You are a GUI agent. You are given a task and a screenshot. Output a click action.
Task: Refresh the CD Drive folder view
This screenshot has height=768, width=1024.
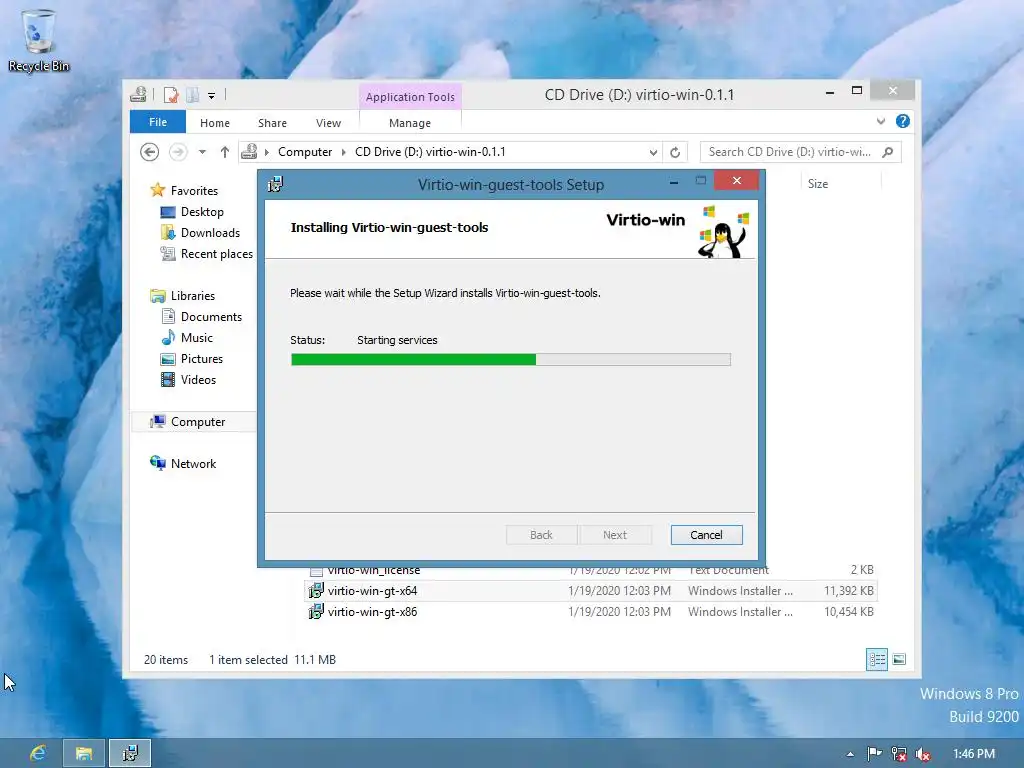[x=675, y=152]
